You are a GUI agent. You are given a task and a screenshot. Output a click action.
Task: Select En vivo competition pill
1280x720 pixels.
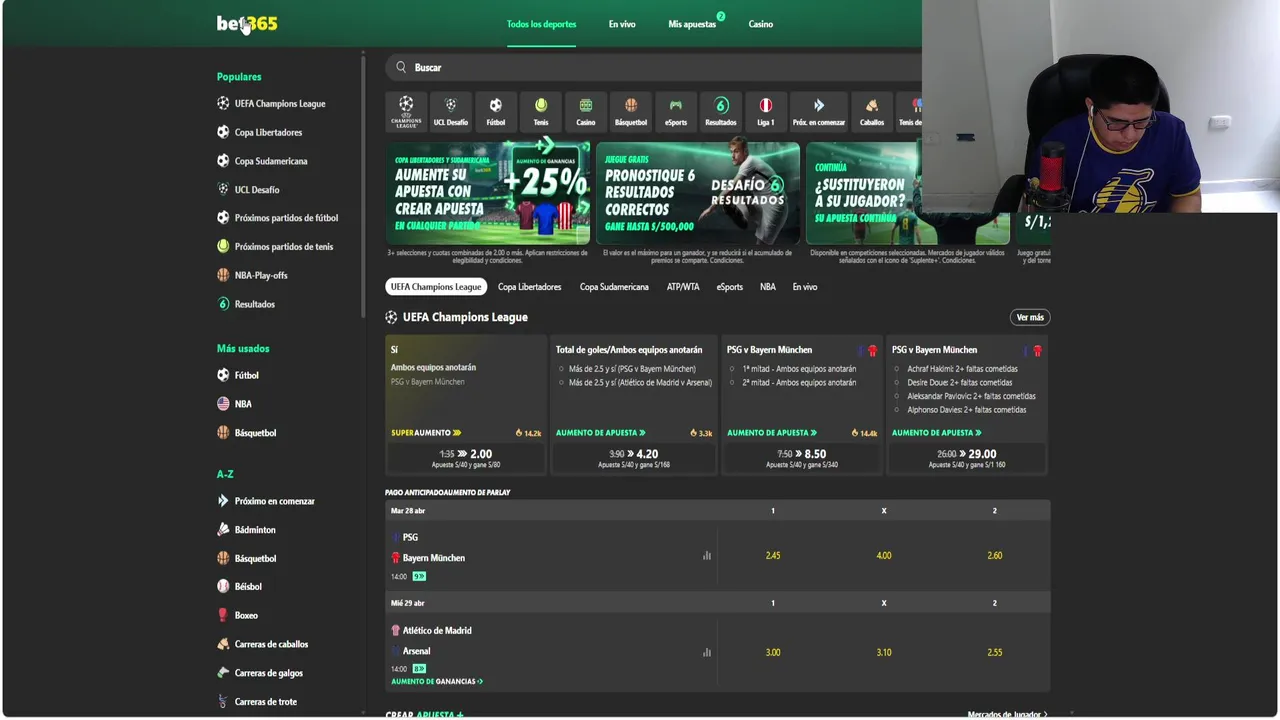click(805, 287)
